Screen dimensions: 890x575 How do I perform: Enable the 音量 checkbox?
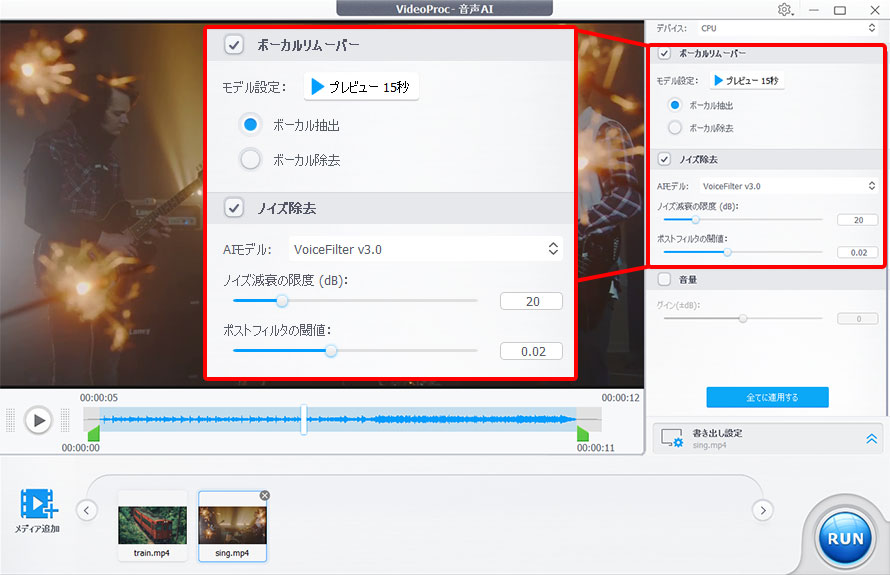(x=664, y=279)
